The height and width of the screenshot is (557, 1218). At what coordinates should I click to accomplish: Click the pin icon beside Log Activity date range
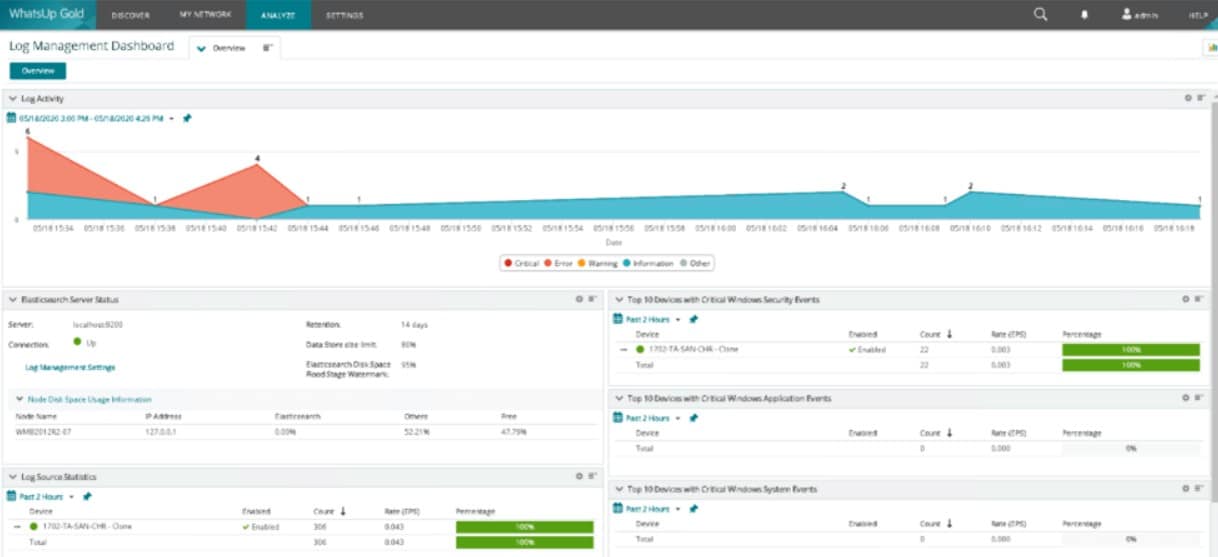tap(187, 118)
